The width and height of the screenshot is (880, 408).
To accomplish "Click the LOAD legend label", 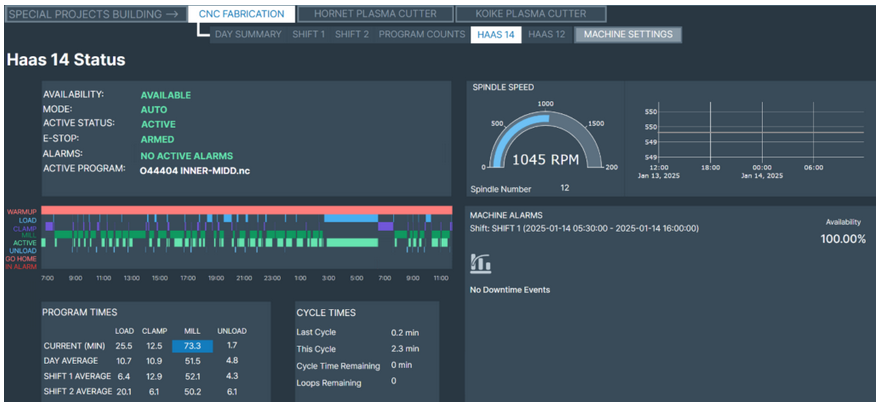I will 28,221.
